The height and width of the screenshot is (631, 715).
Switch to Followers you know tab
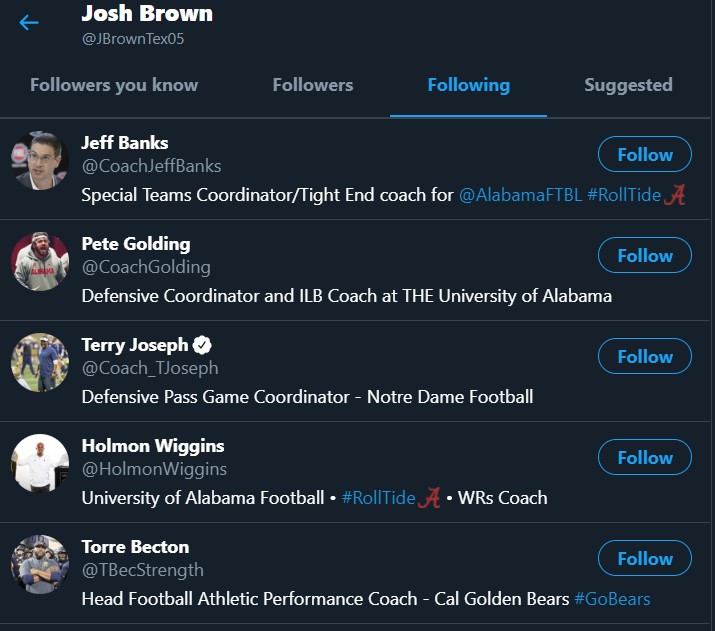coord(114,85)
